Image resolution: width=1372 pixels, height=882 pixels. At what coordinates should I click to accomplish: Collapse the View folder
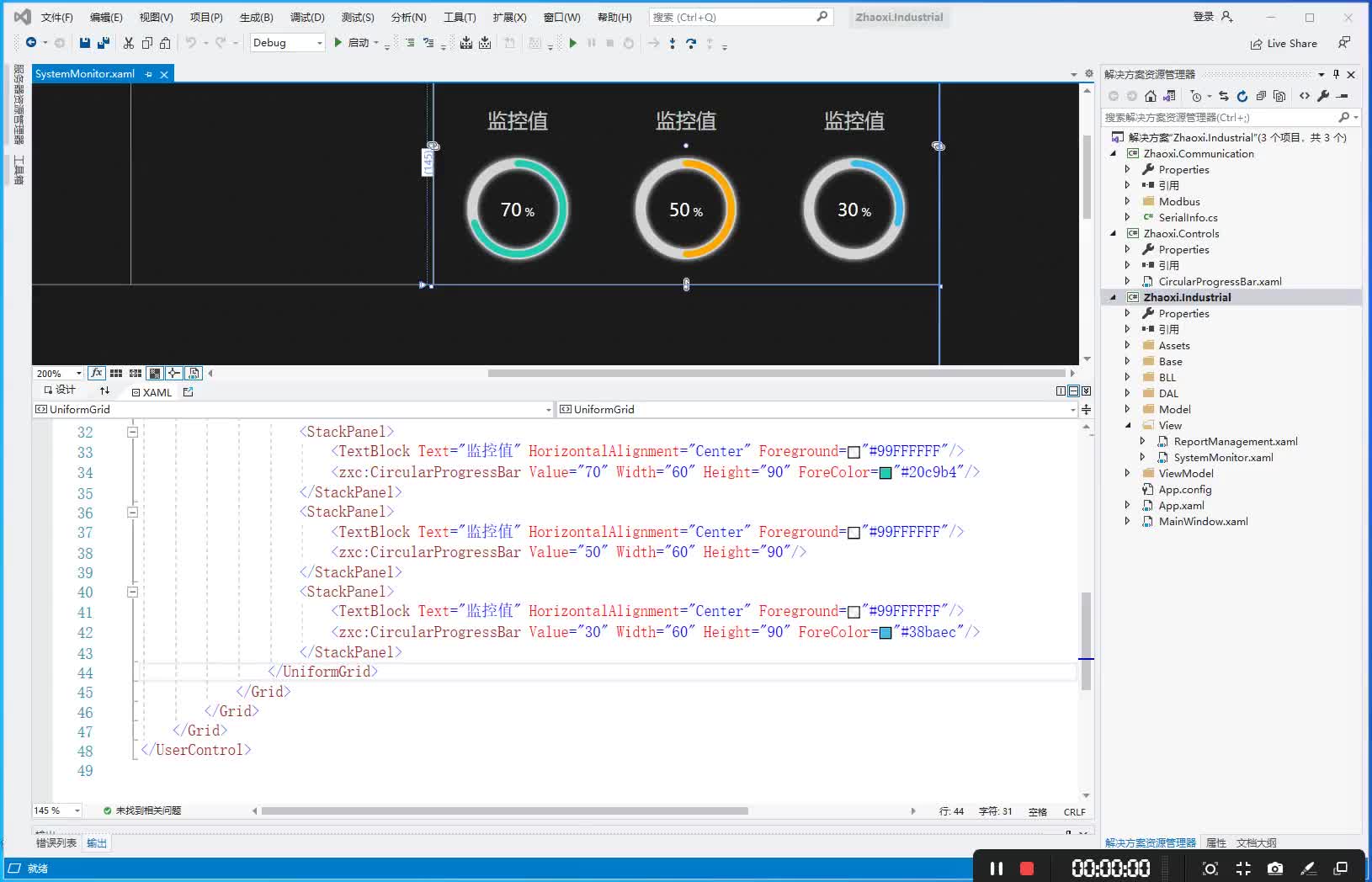point(1128,425)
